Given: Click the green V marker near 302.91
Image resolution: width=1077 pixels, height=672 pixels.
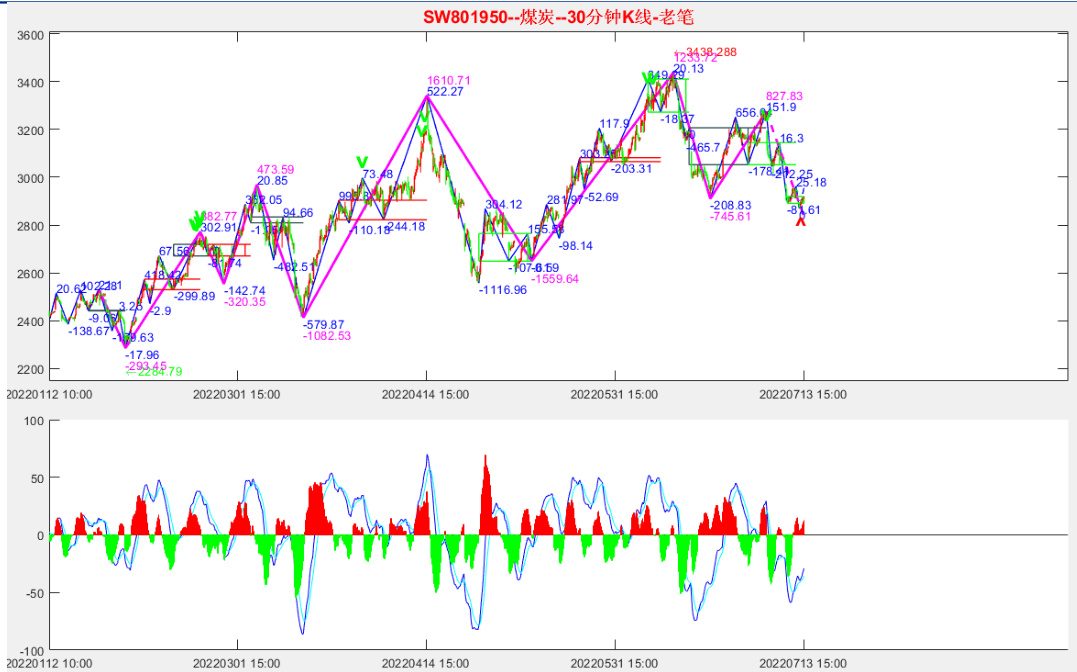Looking at the screenshot, I should pyautogui.click(x=197, y=222).
